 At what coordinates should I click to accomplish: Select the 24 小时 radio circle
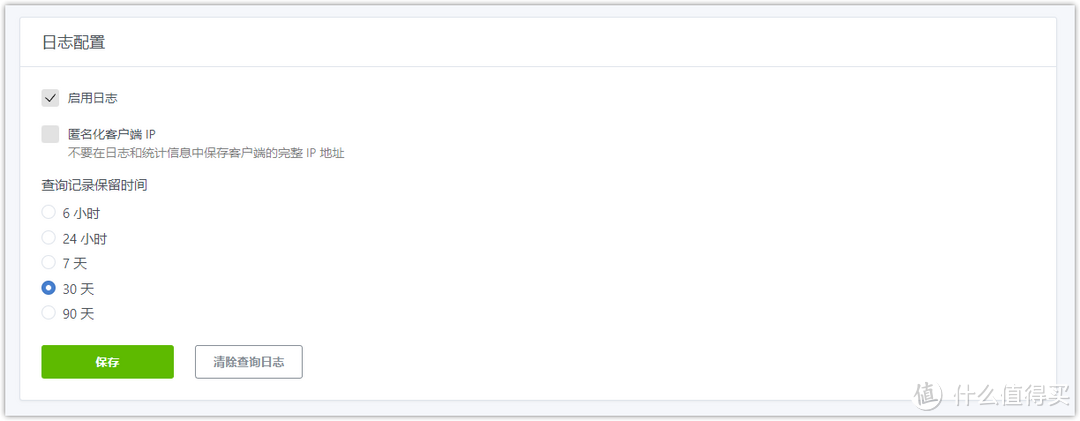pyautogui.click(x=48, y=238)
